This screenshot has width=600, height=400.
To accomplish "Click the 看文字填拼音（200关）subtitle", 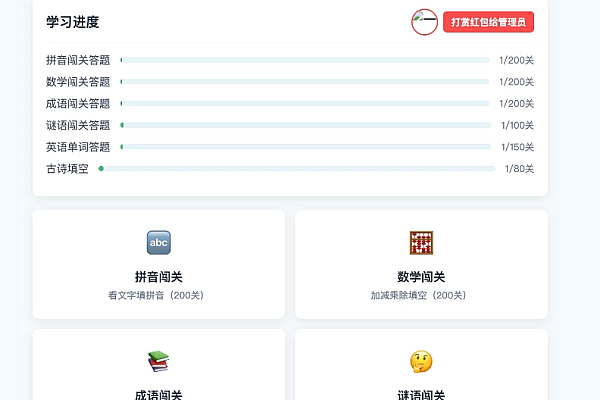I will [x=156, y=295].
